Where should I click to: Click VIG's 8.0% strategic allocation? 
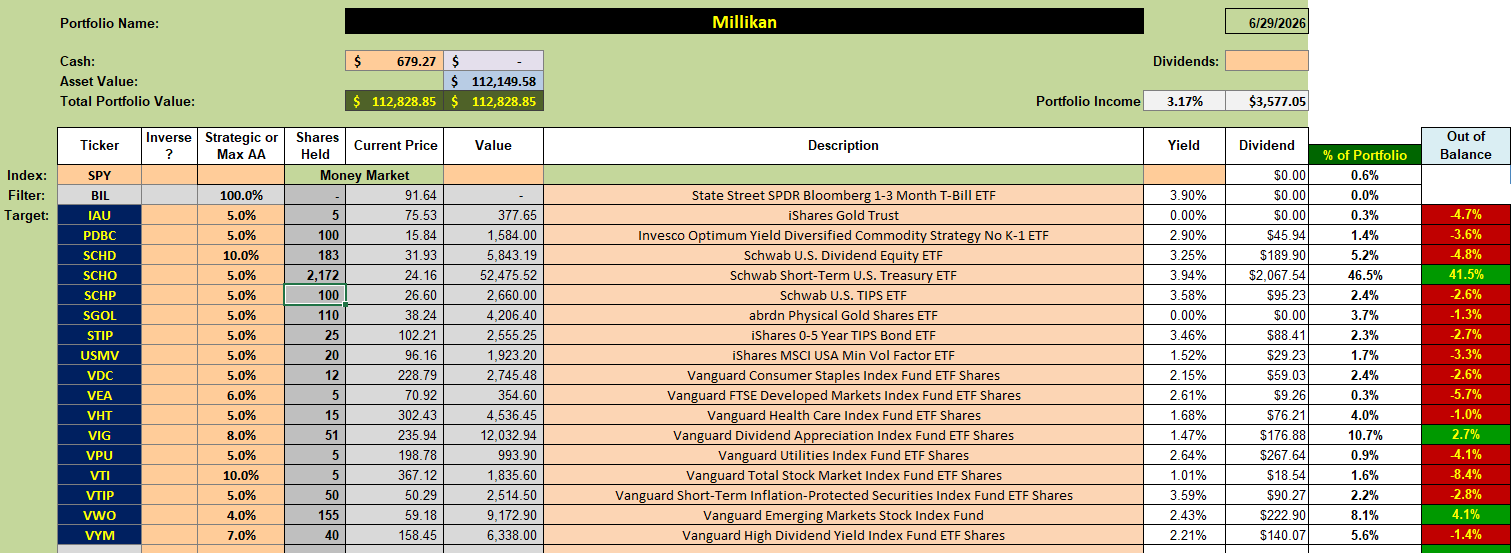tap(241, 435)
